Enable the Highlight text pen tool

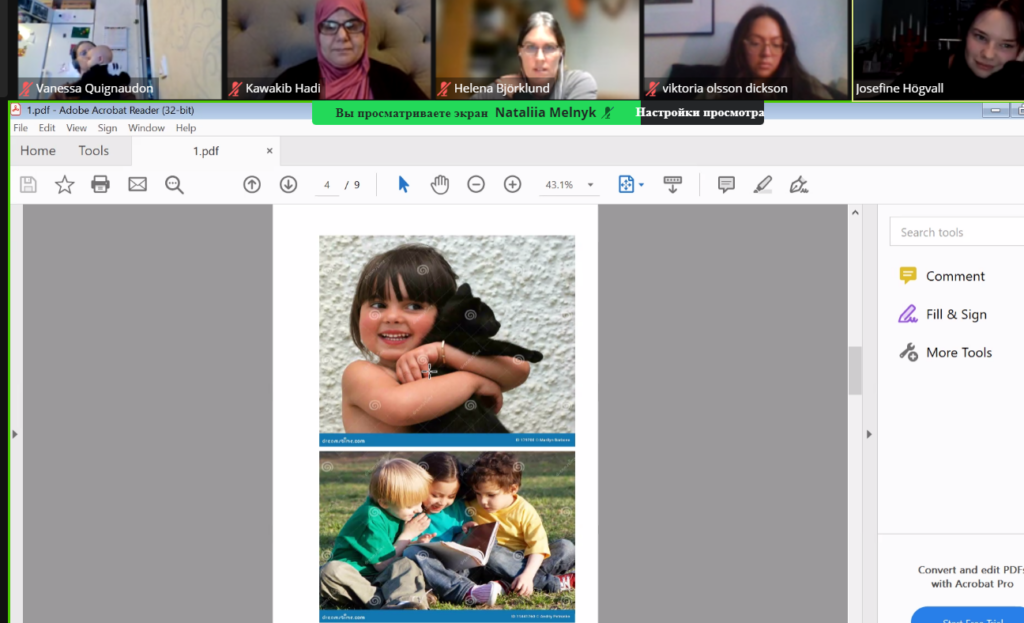(762, 184)
